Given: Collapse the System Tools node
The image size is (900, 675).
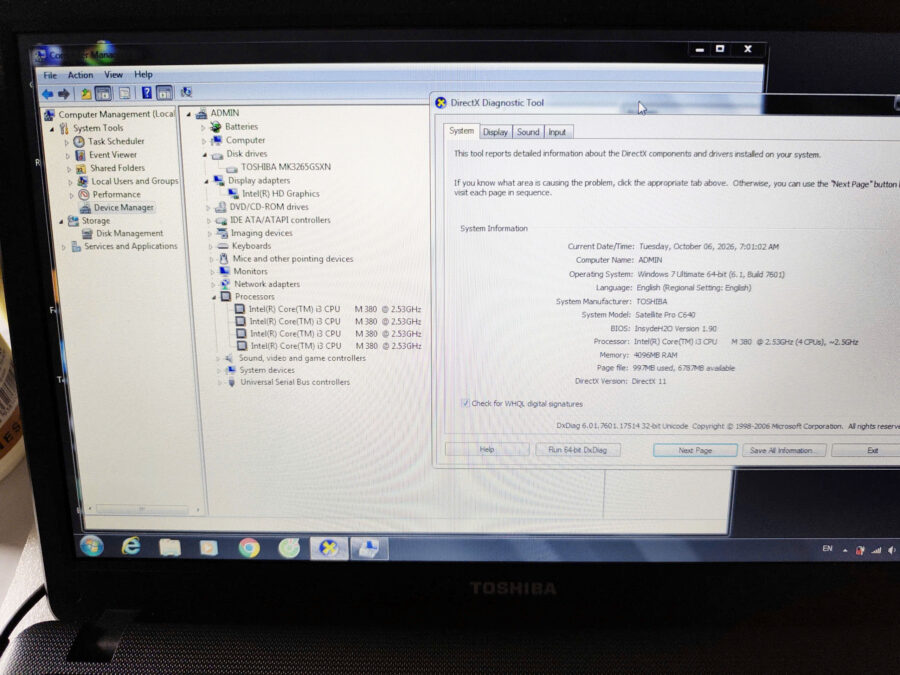Looking at the screenshot, I should coord(52,129).
